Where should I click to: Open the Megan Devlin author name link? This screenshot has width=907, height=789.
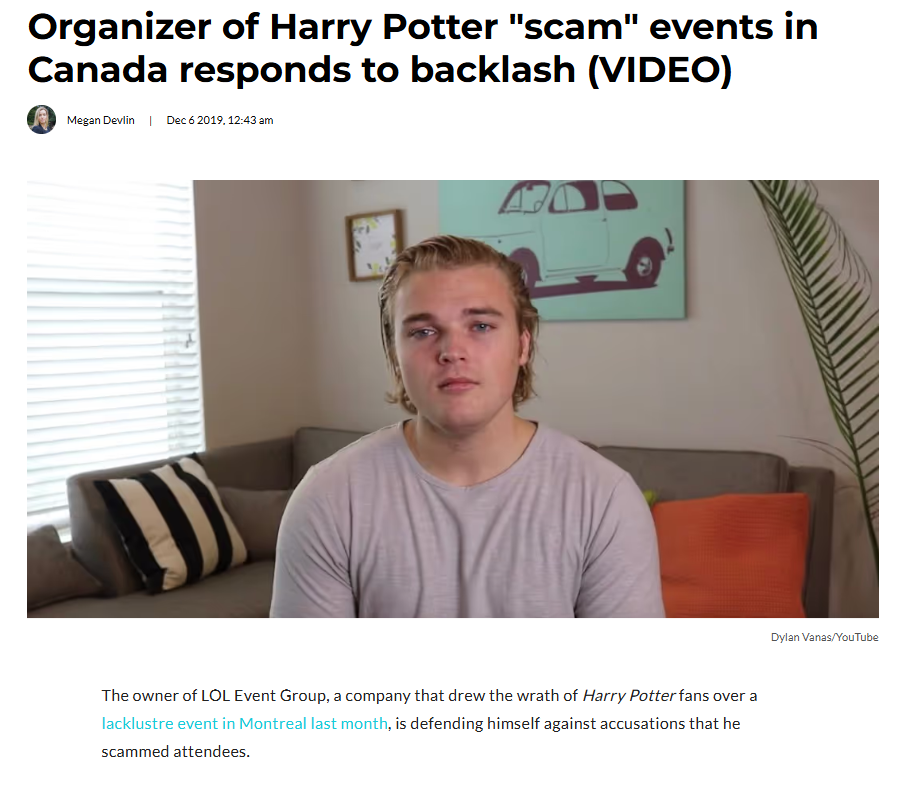[x=101, y=120]
